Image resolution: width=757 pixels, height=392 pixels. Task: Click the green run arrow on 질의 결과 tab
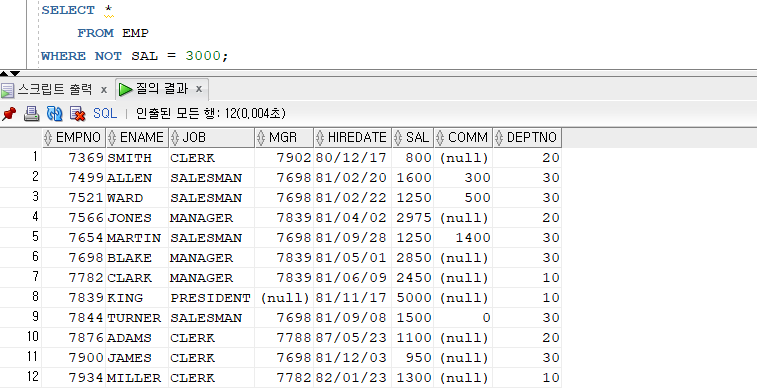[126, 89]
